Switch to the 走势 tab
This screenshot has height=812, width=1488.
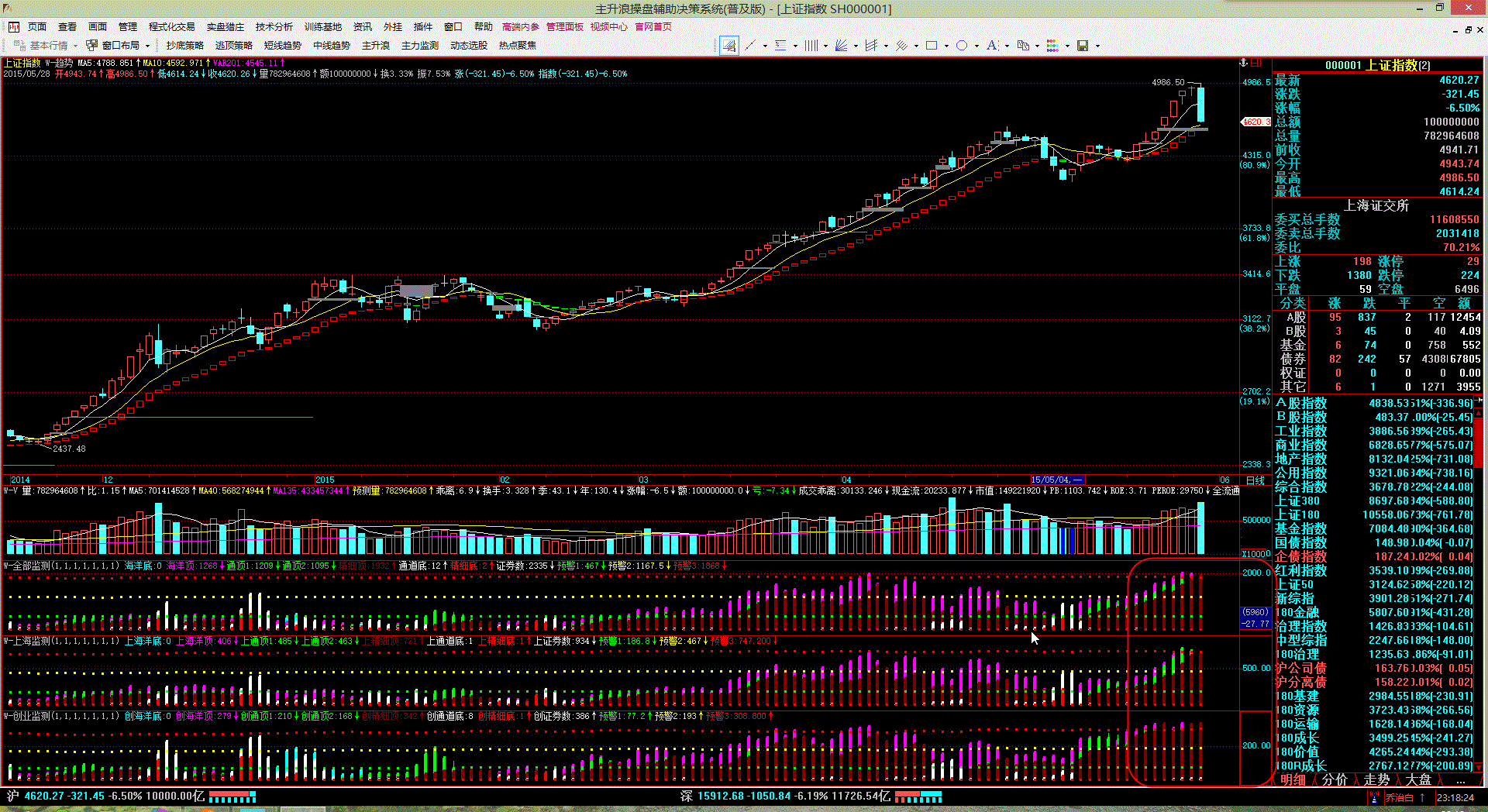pos(1376,779)
